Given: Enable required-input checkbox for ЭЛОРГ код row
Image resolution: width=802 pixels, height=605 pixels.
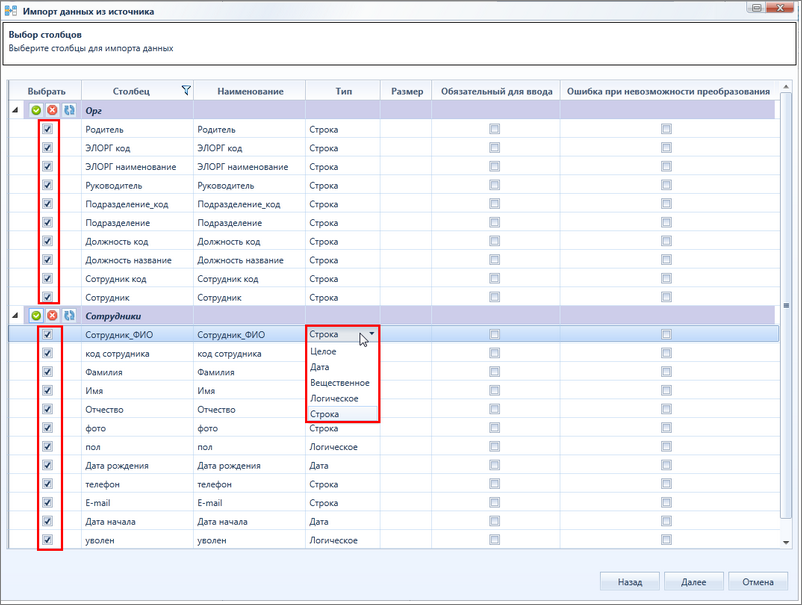Looking at the screenshot, I should click(494, 148).
